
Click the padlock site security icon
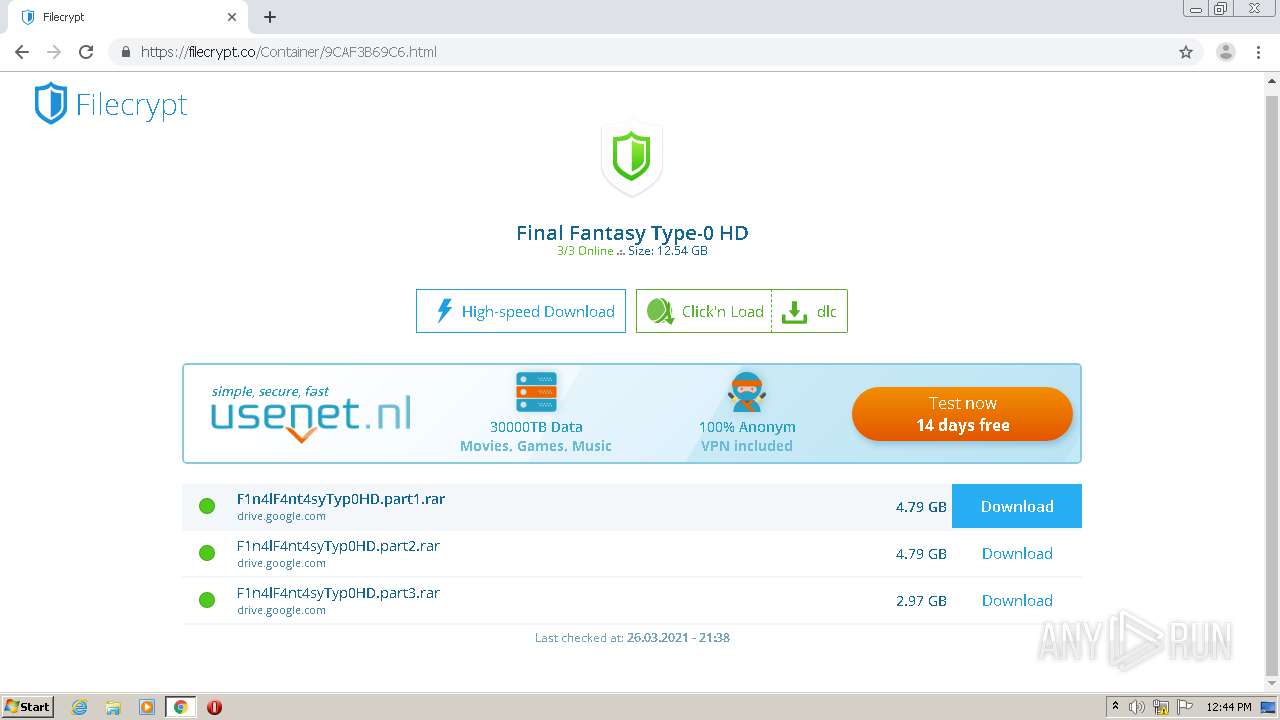pyautogui.click(x=125, y=52)
